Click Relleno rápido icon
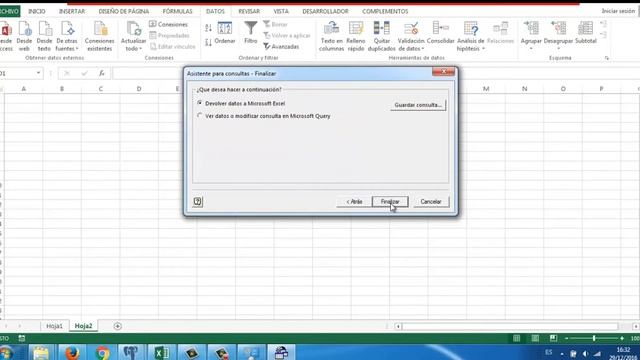This screenshot has height=360, width=640. (356, 37)
